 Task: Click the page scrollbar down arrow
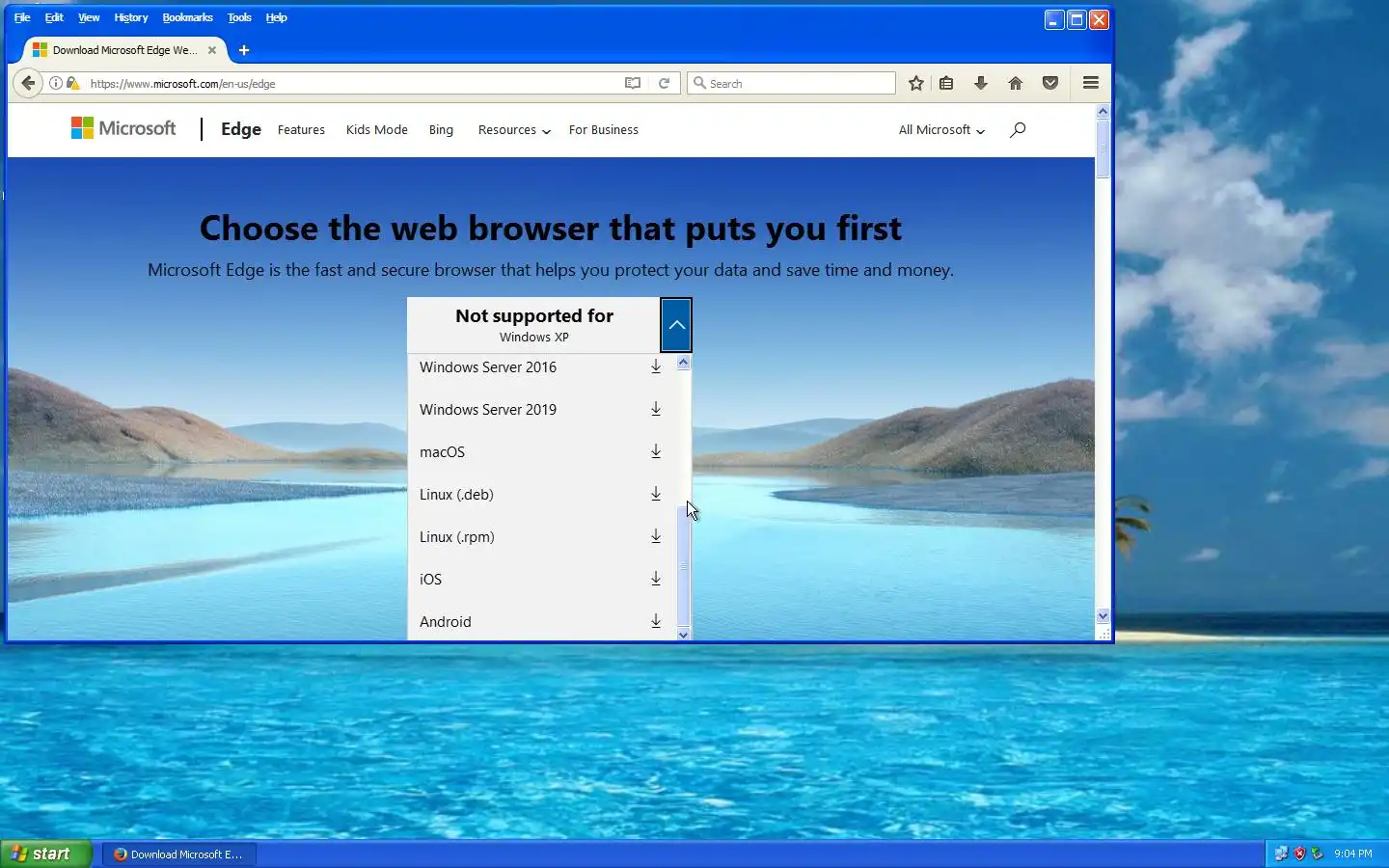tap(1103, 615)
